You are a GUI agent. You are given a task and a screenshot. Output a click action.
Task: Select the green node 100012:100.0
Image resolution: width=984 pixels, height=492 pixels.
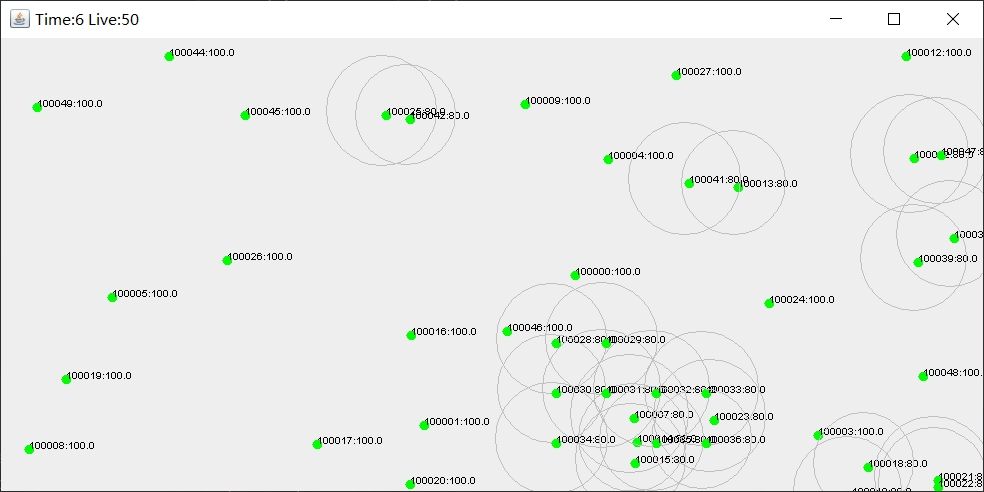coord(906,56)
